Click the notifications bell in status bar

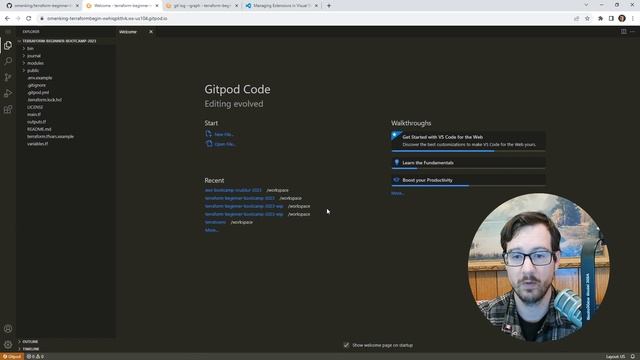point(633,356)
